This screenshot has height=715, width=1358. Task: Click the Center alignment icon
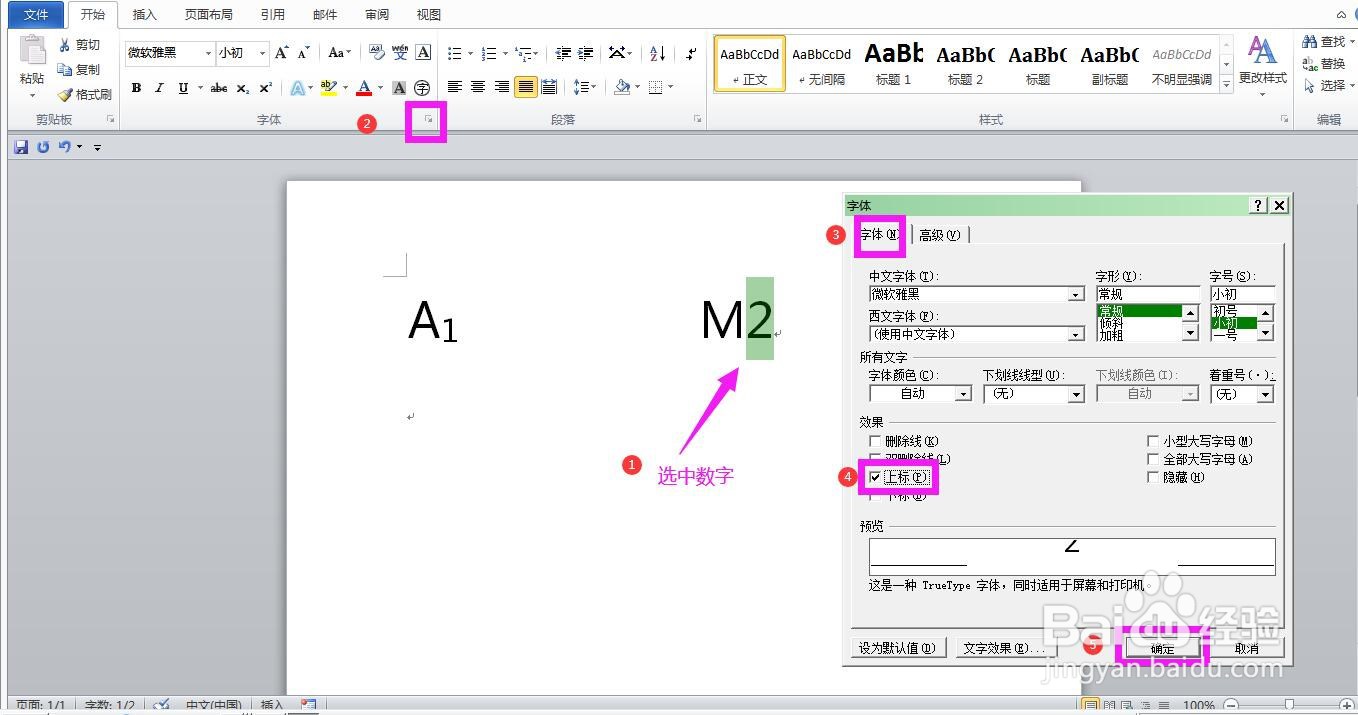coord(478,87)
